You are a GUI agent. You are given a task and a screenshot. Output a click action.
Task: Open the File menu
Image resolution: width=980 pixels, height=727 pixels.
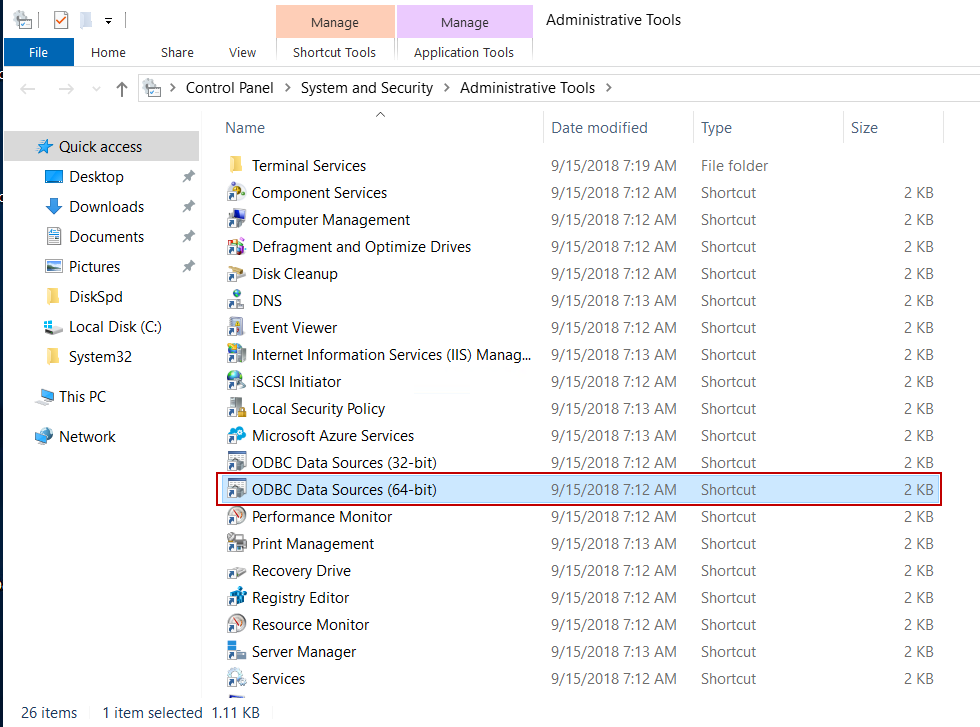pos(39,52)
